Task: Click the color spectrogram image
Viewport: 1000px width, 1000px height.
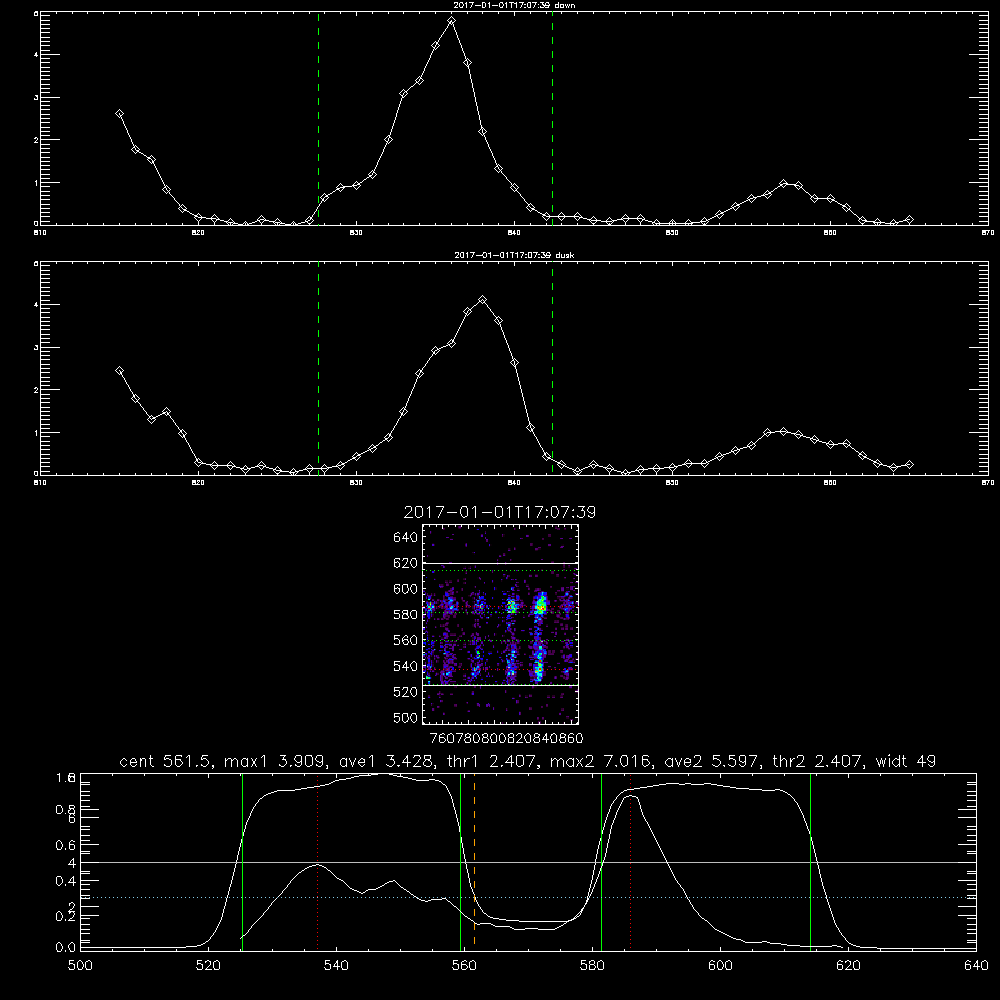Action: tap(501, 624)
